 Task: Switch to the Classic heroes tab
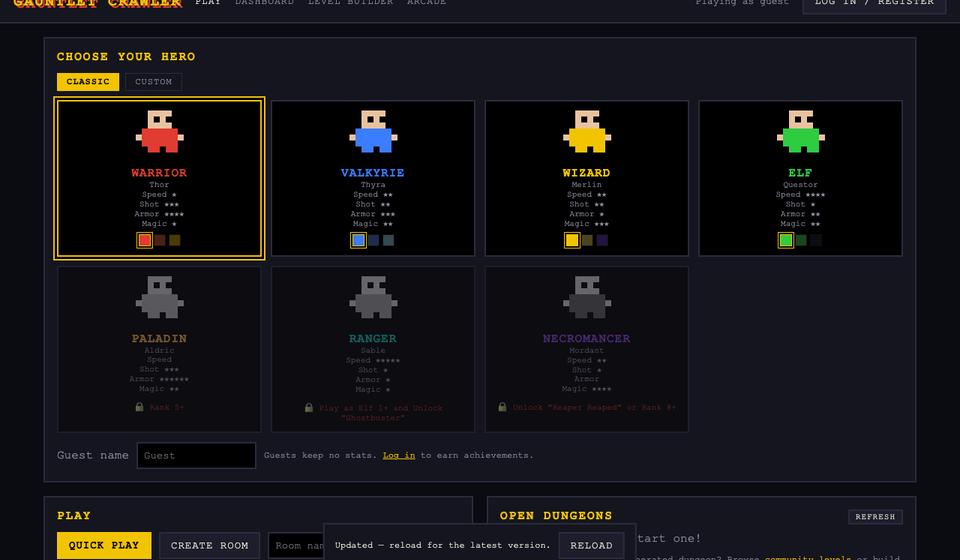tap(88, 81)
